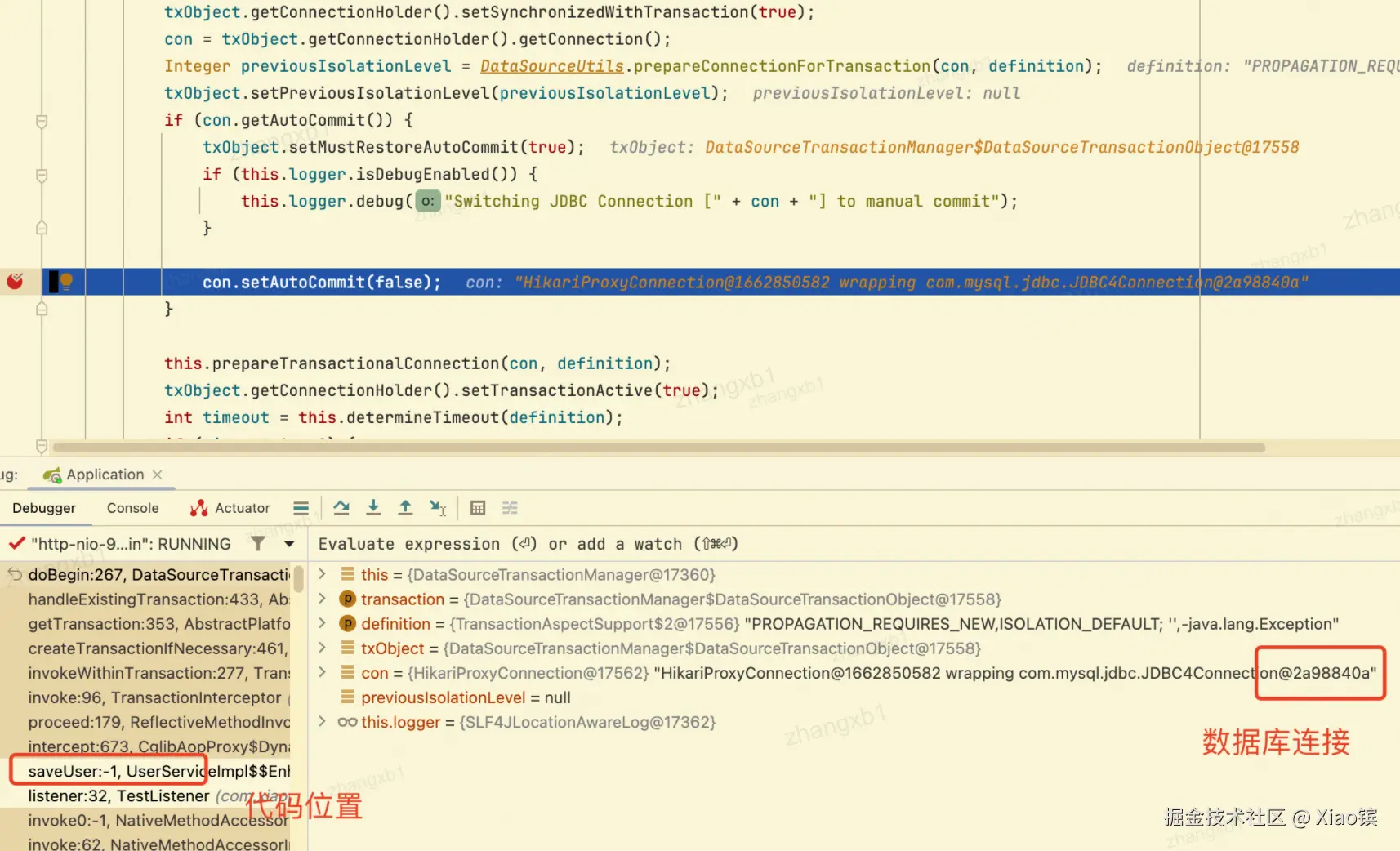Expand the 'definition' variable node
This screenshot has height=851, width=1400.
coord(323,623)
